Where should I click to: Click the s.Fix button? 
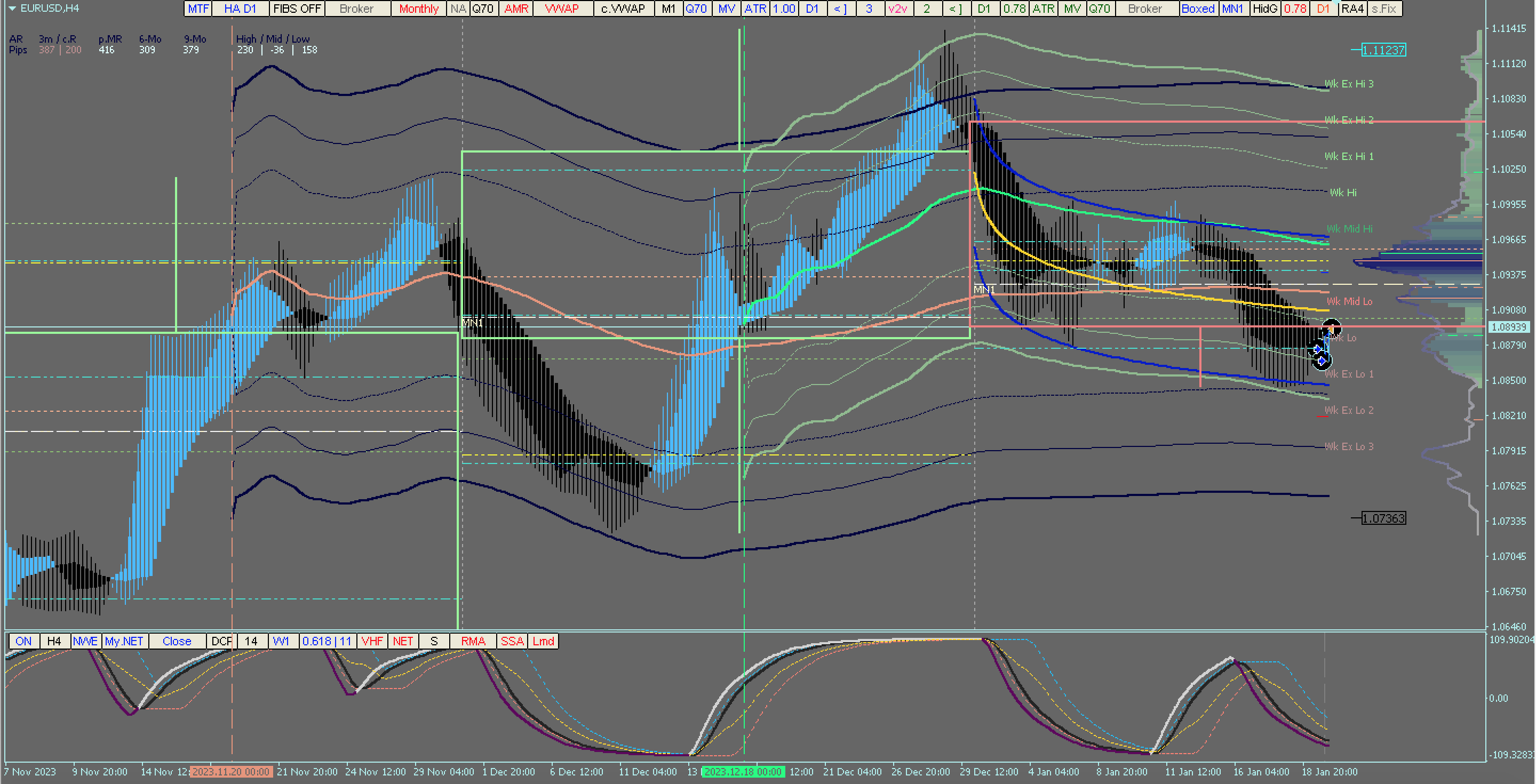[1384, 9]
